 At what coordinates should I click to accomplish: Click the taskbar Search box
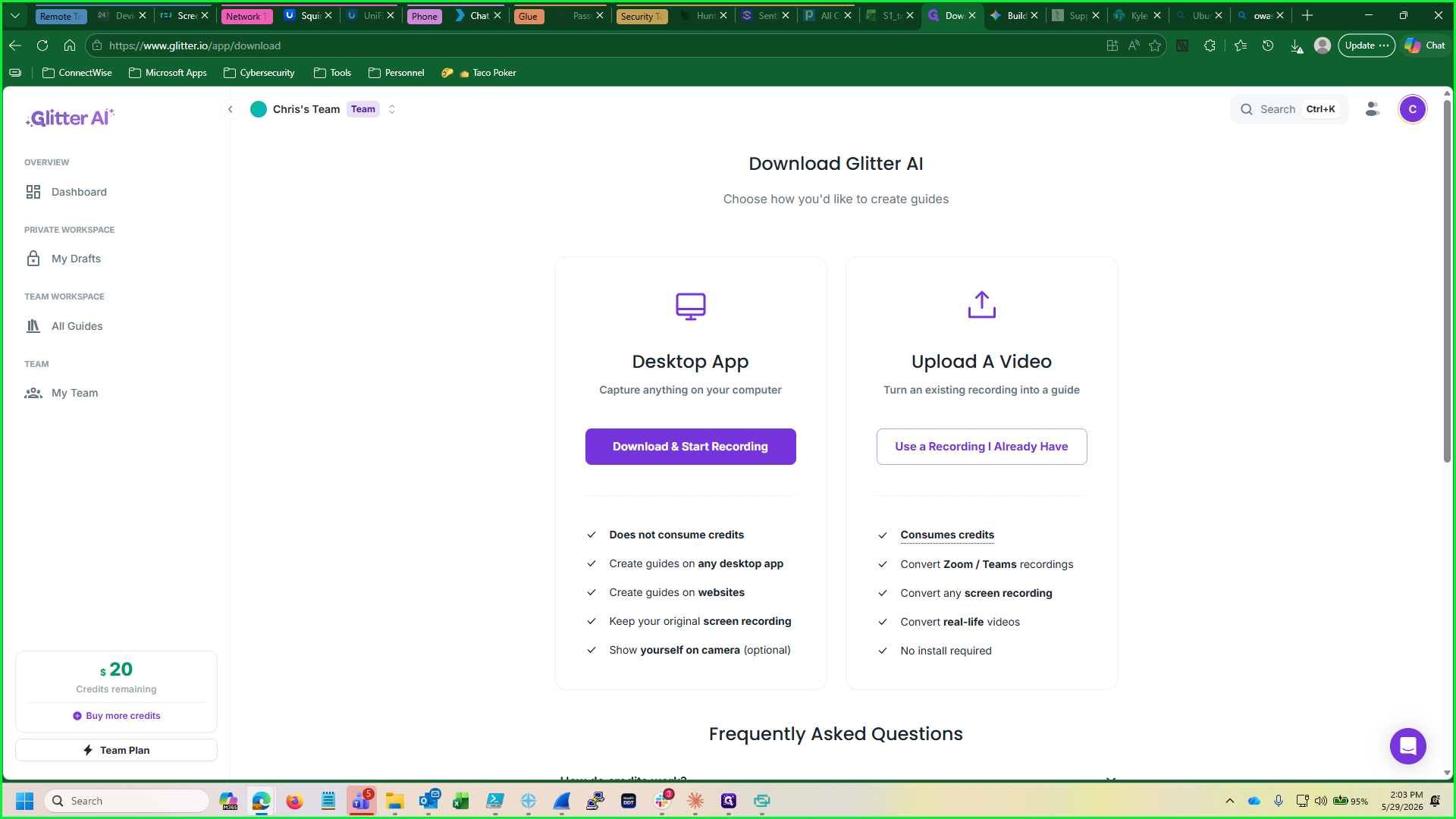(x=127, y=801)
